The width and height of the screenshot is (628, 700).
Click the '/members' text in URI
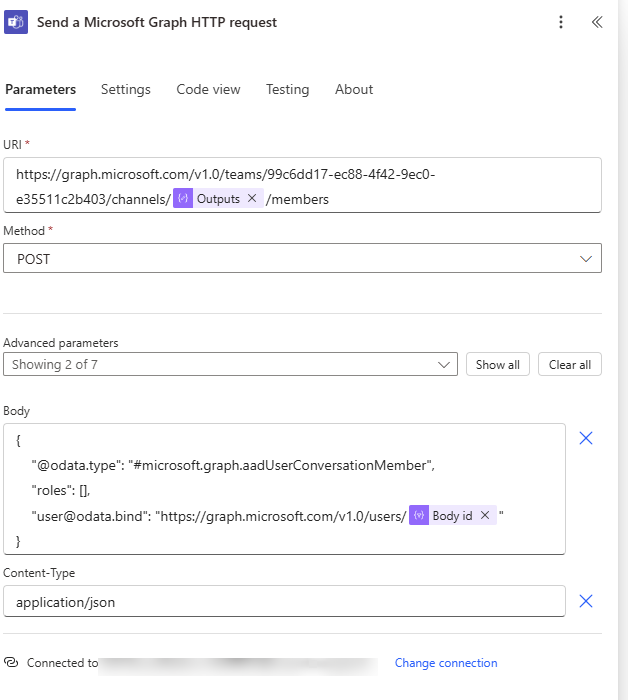click(x=297, y=199)
